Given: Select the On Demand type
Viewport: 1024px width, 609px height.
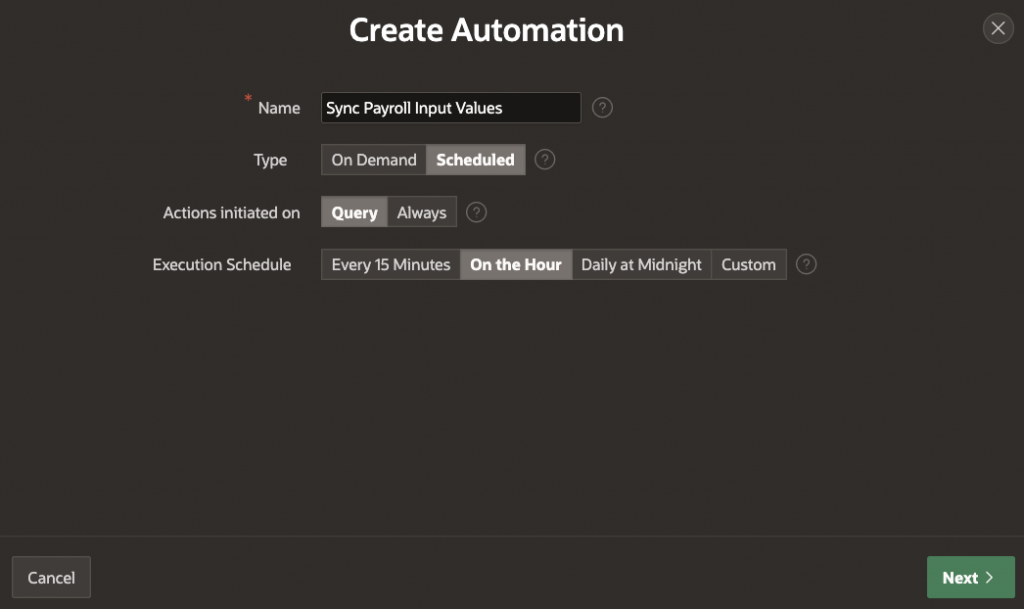Looking at the screenshot, I should pyautogui.click(x=374, y=160).
